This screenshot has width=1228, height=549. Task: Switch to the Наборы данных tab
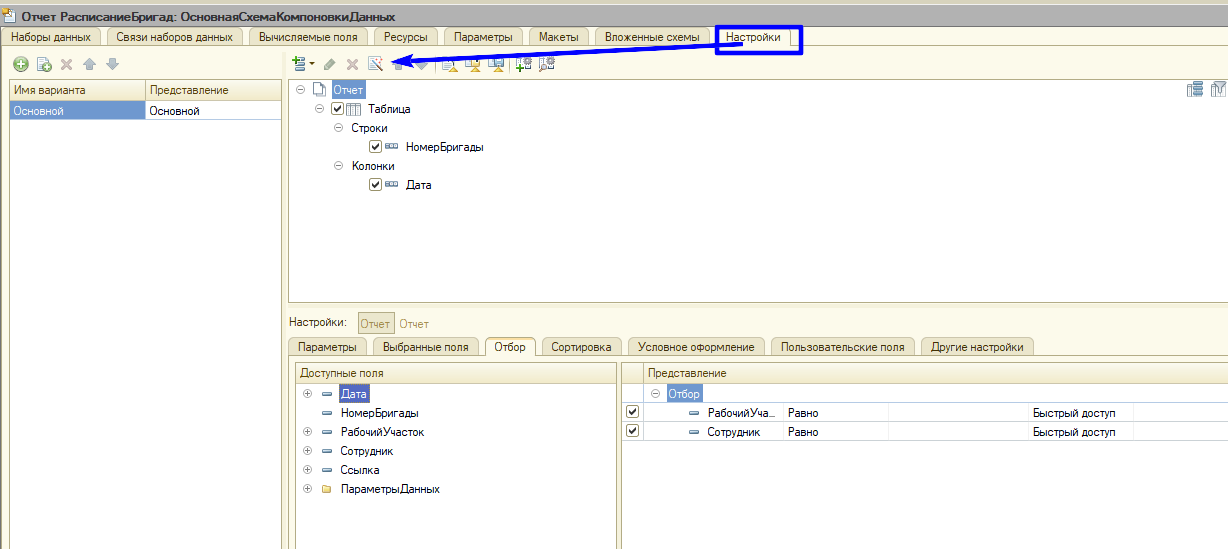(51, 37)
